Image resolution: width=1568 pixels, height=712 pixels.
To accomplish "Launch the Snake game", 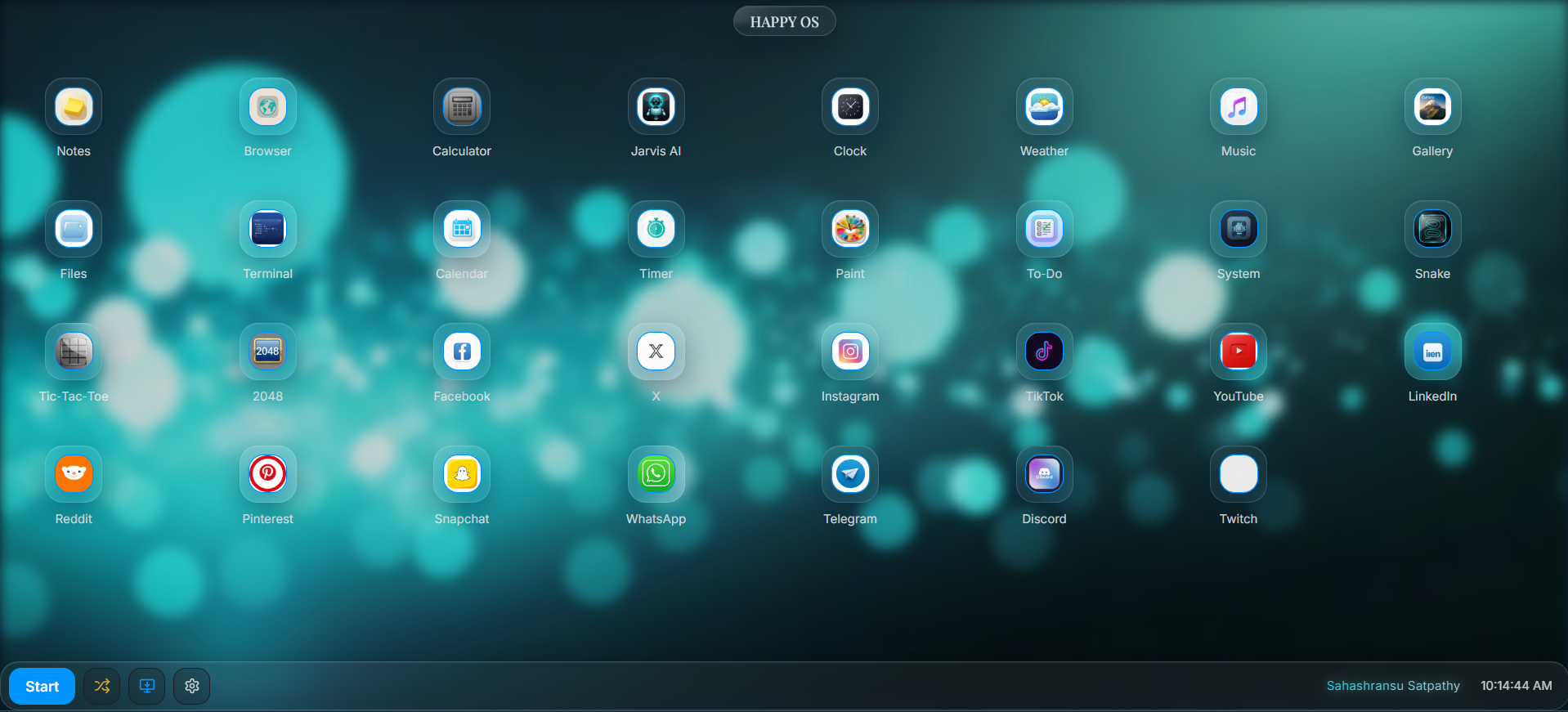I will coord(1432,230).
